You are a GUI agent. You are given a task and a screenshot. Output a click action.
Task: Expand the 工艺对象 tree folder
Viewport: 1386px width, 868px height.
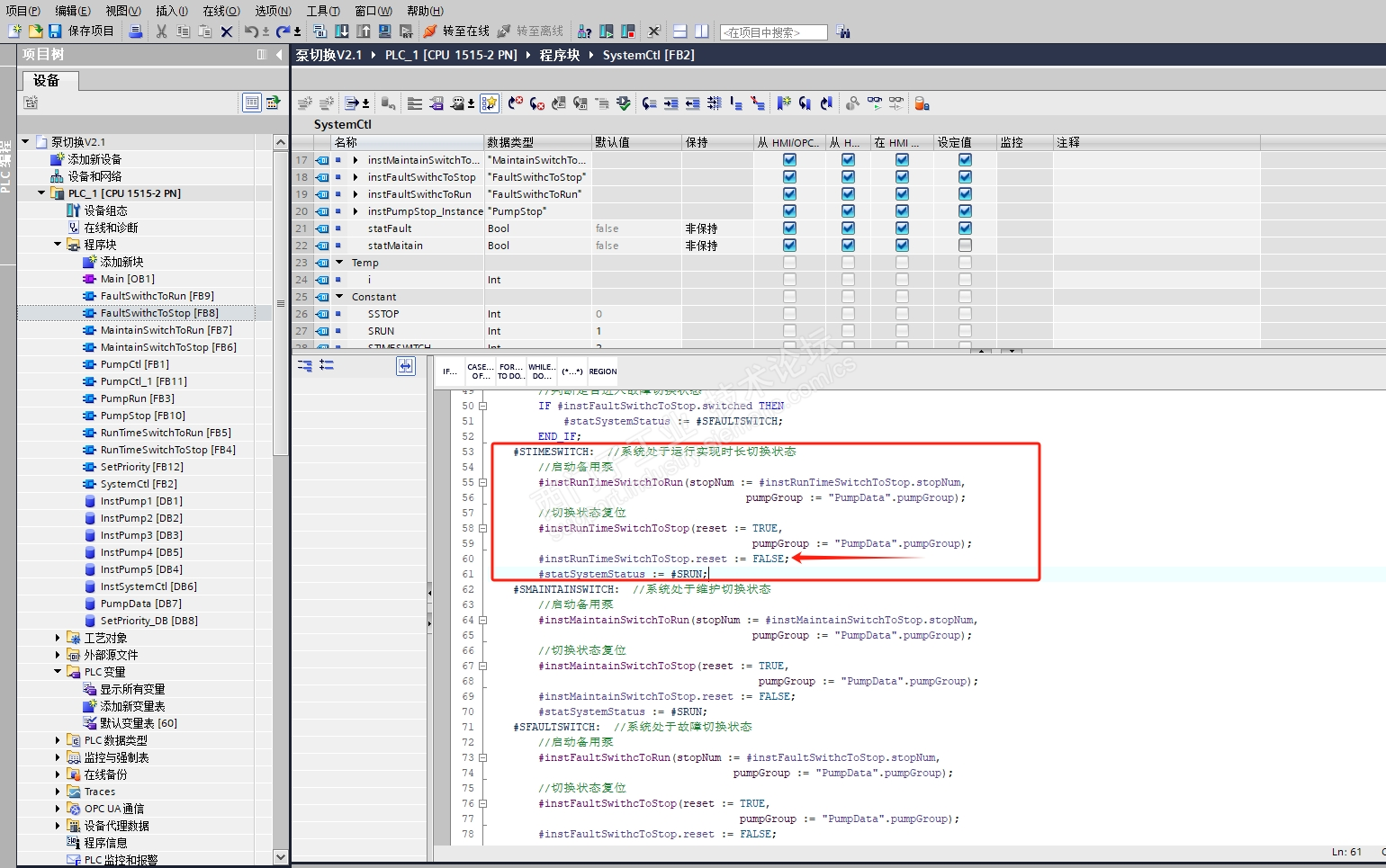(58, 638)
